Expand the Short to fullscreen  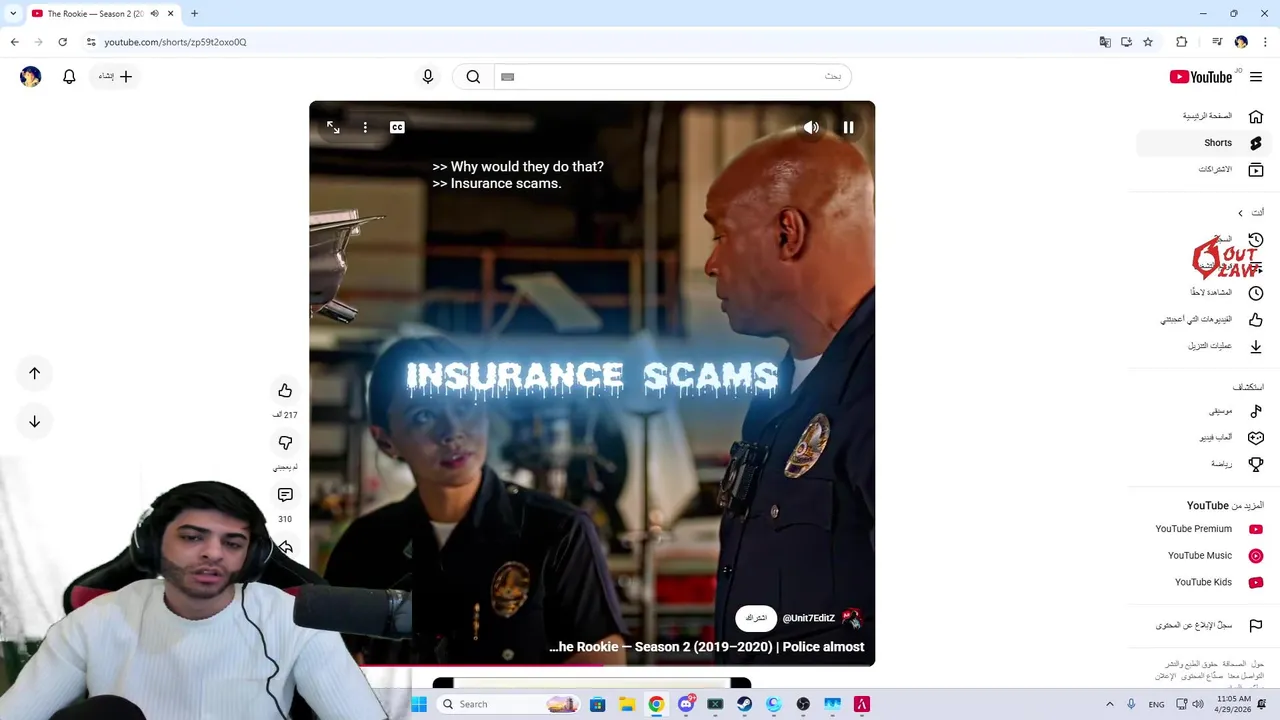point(333,127)
